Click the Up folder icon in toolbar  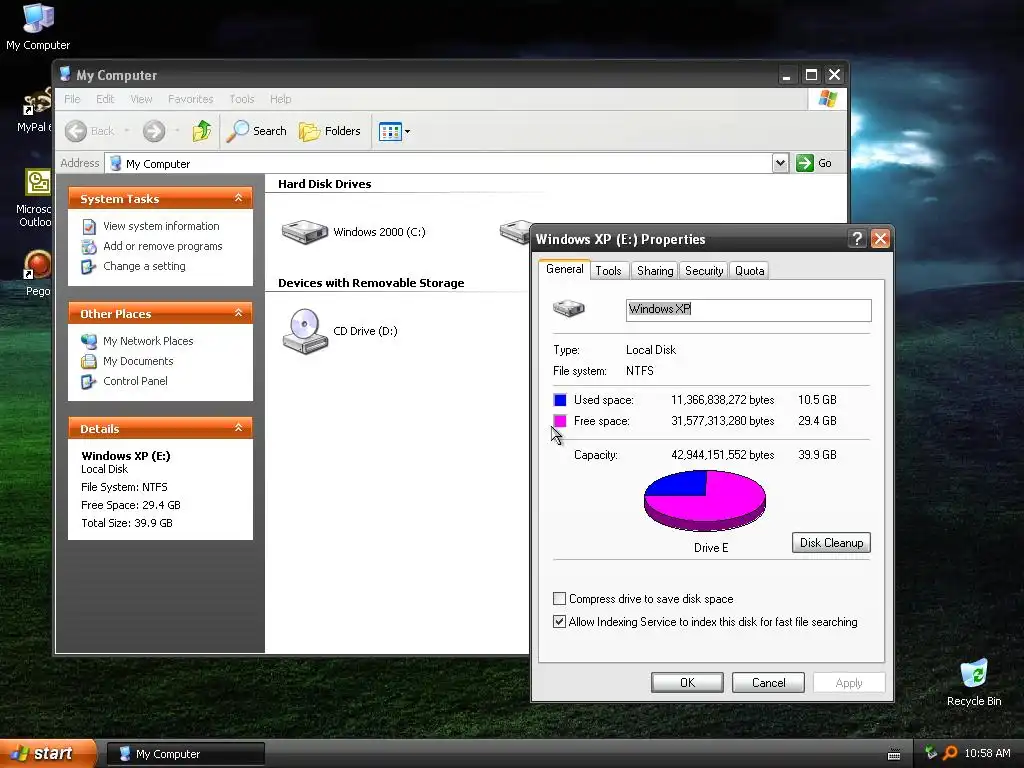tap(202, 131)
